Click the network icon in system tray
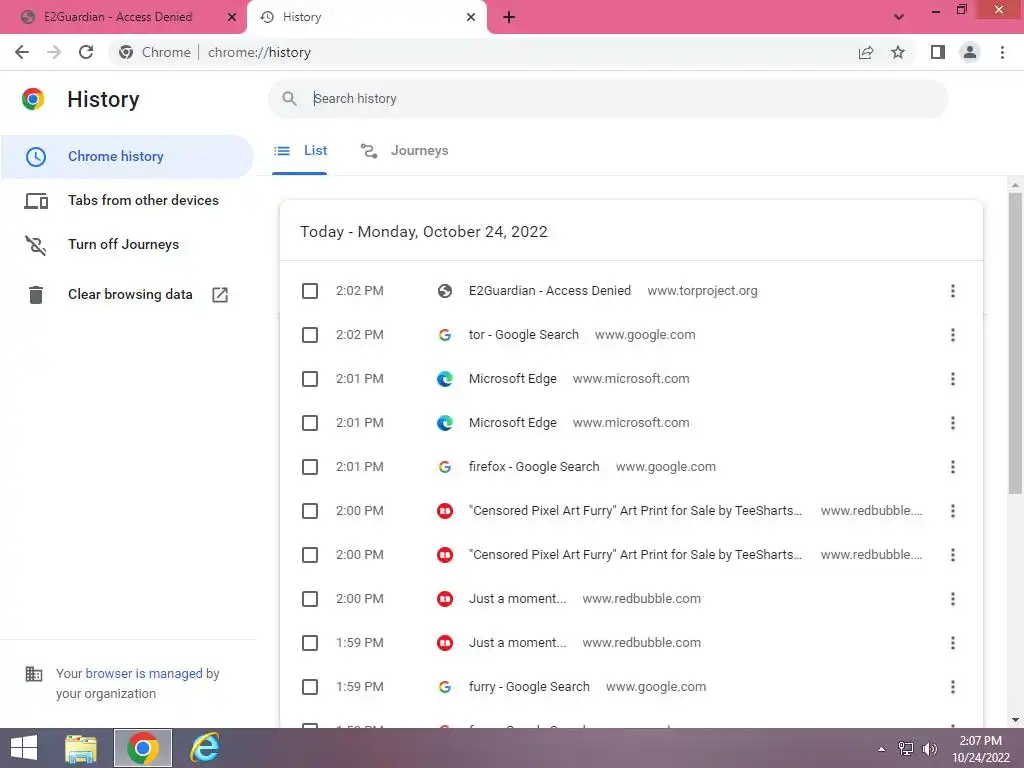Screen dimensions: 1024x768 click(906, 748)
